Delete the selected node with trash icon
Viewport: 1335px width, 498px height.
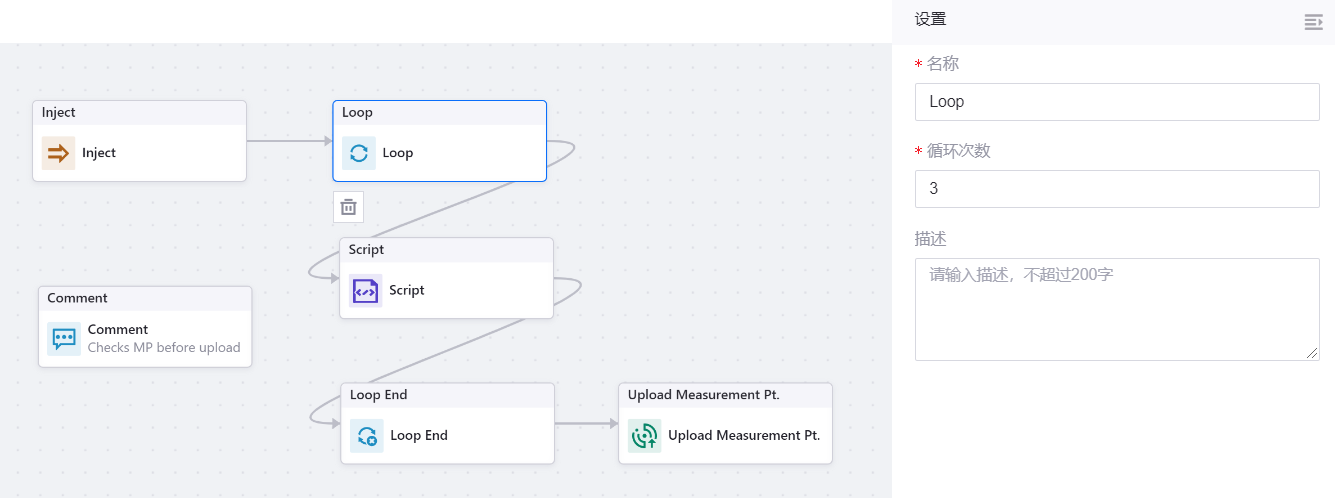[348, 207]
